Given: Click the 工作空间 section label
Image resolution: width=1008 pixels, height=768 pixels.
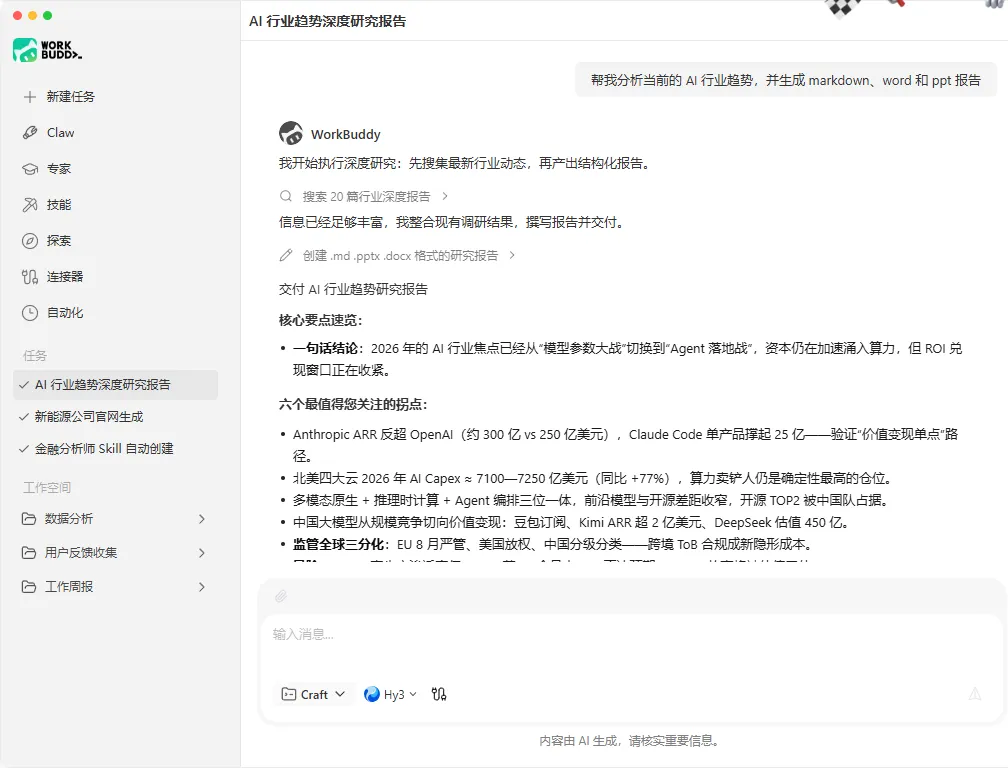Looking at the screenshot, I should click(x=47, y=487).
